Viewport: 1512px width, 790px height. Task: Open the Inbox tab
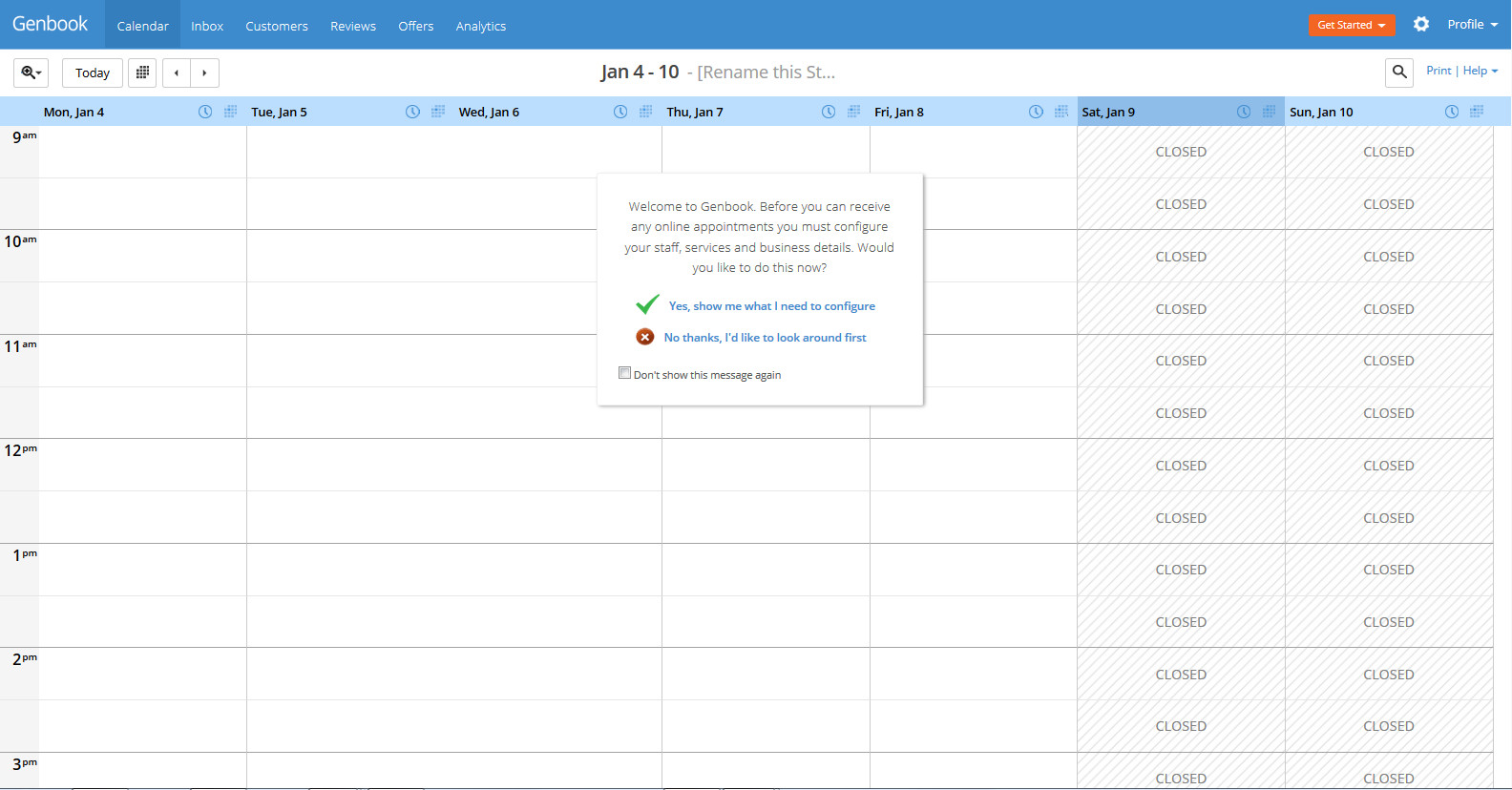pos(207,26)
